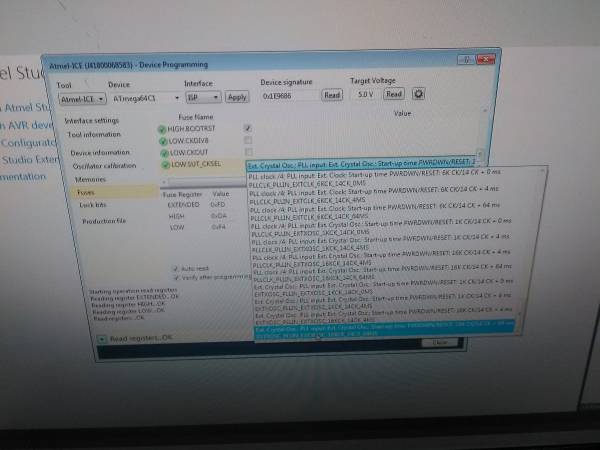Open the Tool dropdown showing Atmel-ICE
This screenshot has width=600, height=450.
(82, 99)
